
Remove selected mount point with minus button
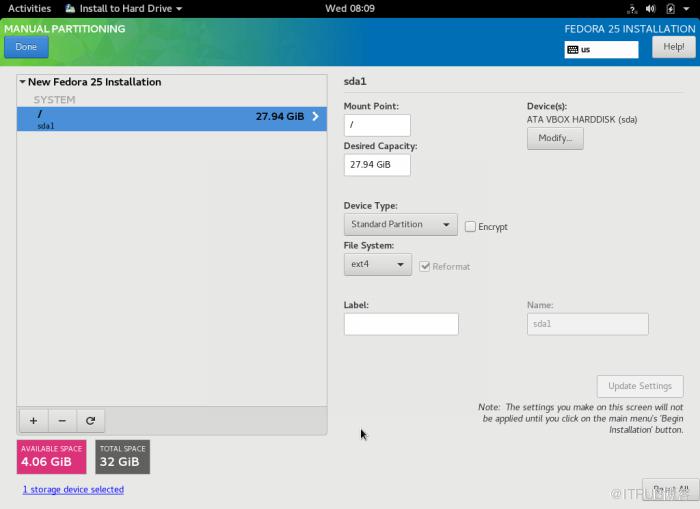62,421
